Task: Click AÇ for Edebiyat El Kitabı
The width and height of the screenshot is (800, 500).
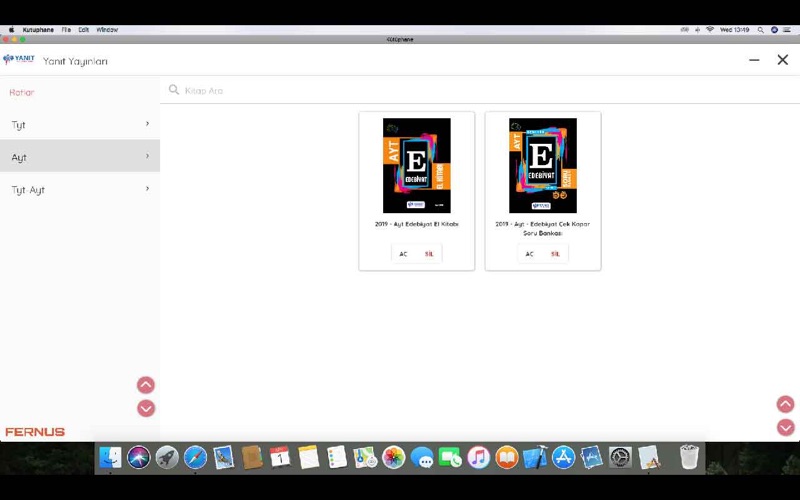Action: tap(403, 254)
